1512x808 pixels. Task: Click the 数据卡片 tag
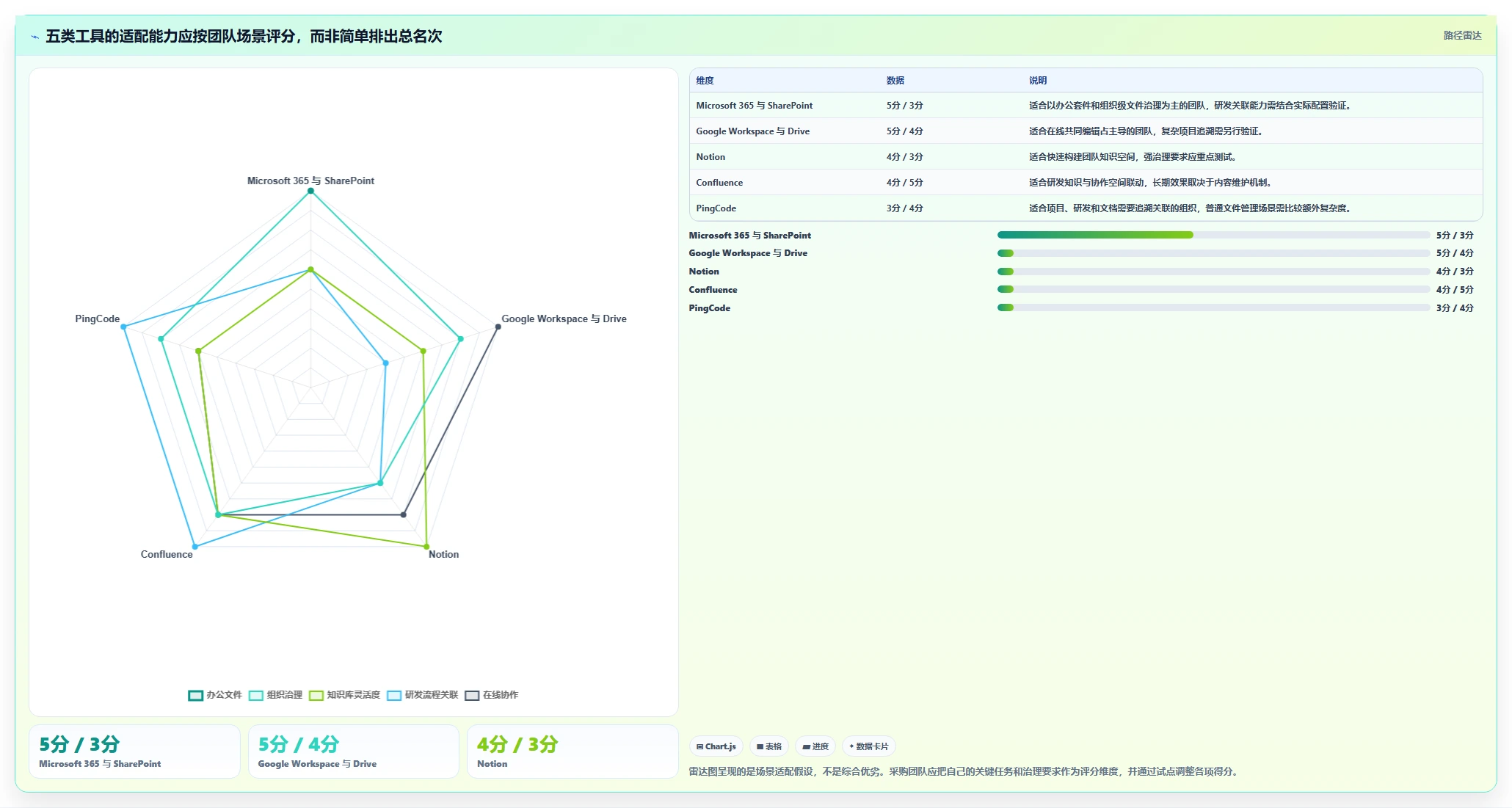click(x=868, y=746)
